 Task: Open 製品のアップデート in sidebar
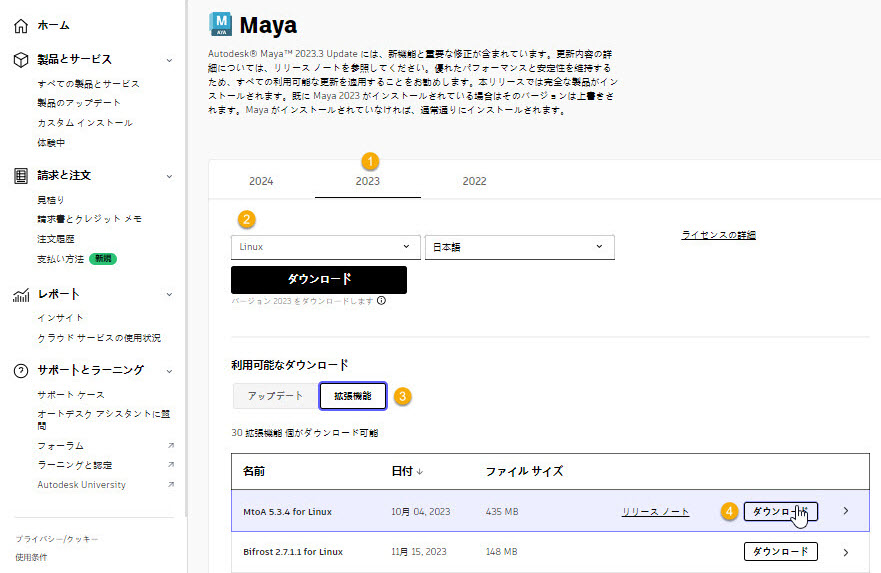[79, 103]
